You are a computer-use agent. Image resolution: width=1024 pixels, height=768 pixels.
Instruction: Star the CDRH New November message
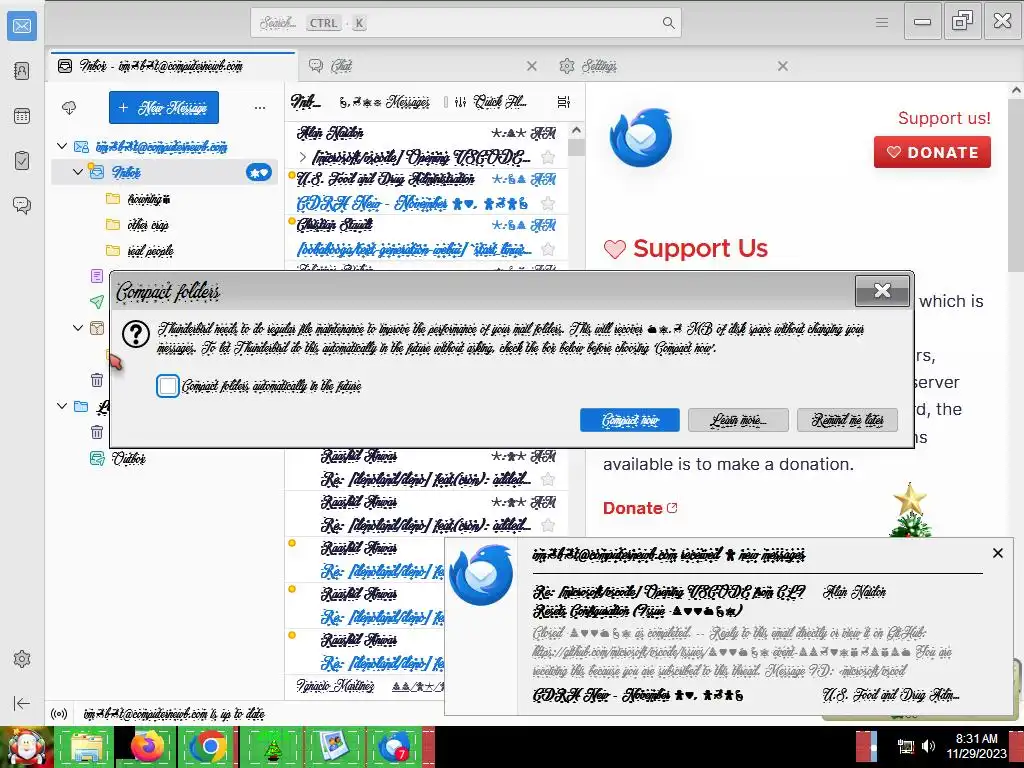548,204
